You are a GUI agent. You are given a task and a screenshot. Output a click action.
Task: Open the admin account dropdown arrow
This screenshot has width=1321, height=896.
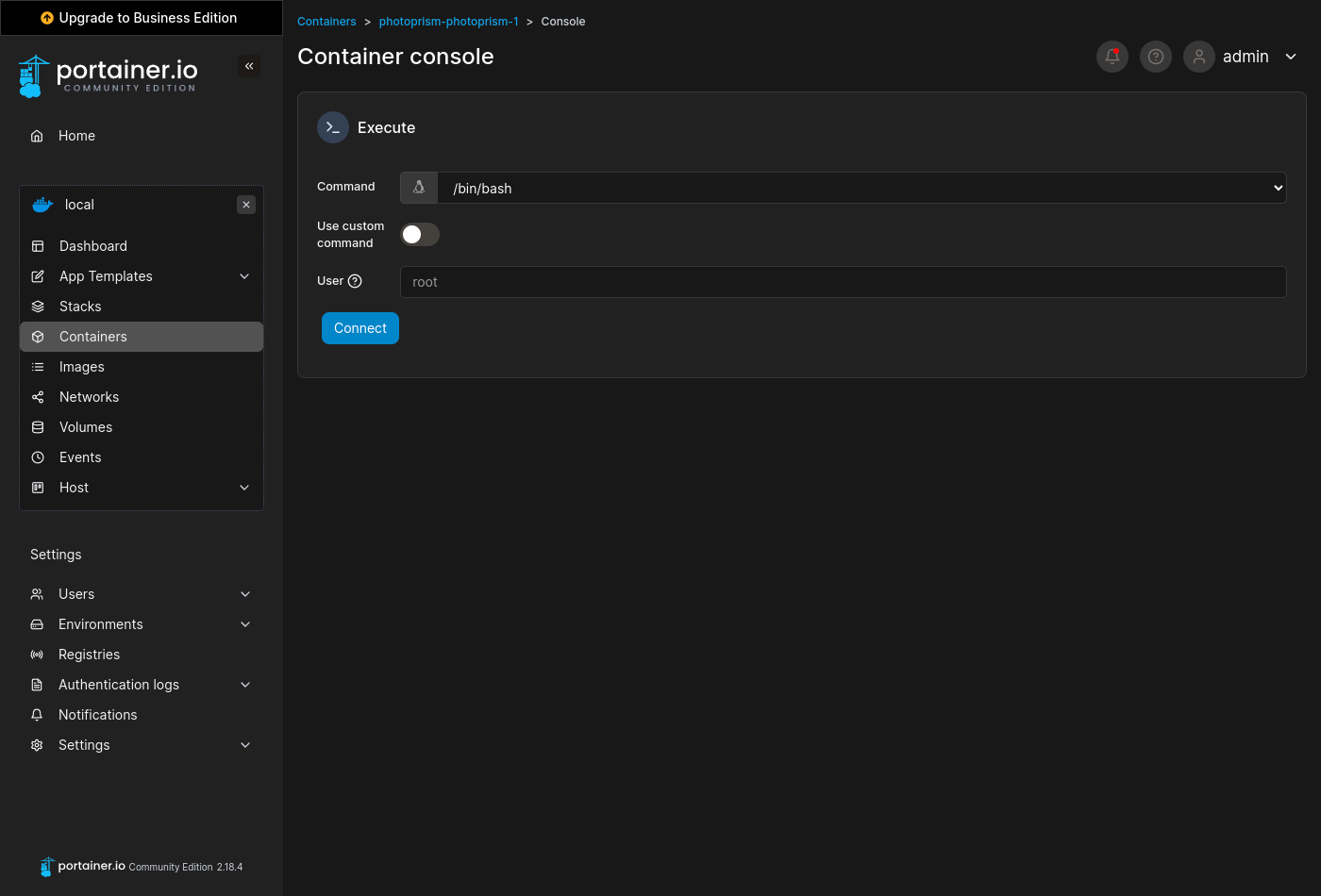1291,57
